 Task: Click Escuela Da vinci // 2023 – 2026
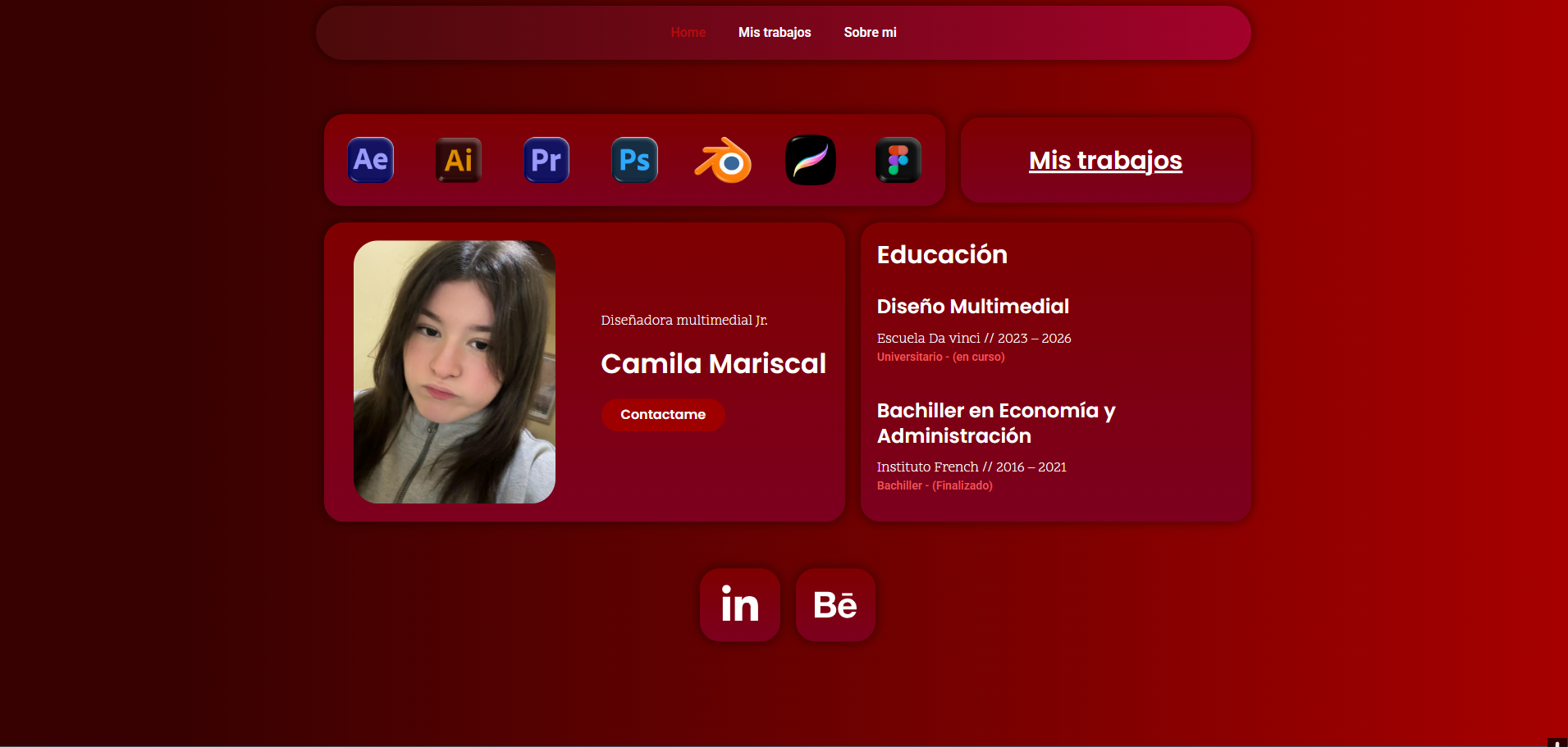tap(974, 338)
